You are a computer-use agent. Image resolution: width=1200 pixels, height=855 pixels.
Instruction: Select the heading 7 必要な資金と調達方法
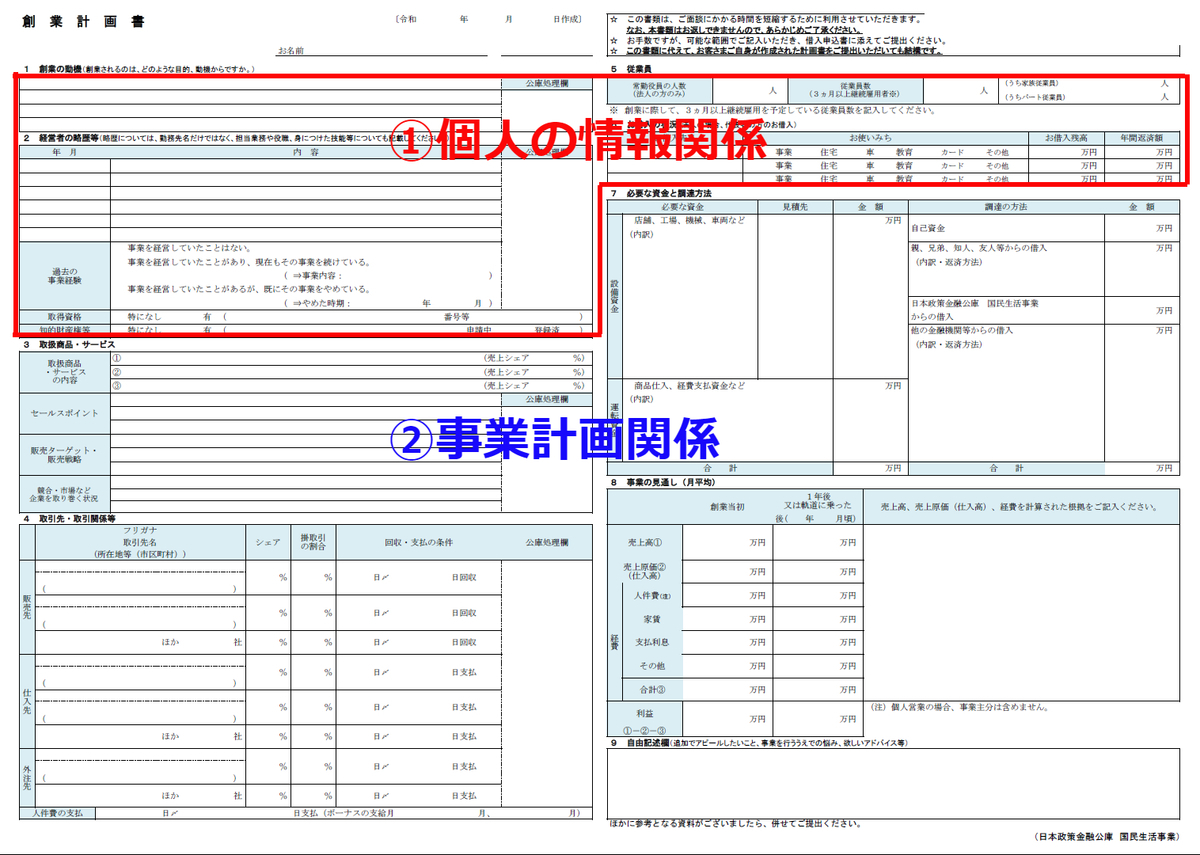point(661,192)
